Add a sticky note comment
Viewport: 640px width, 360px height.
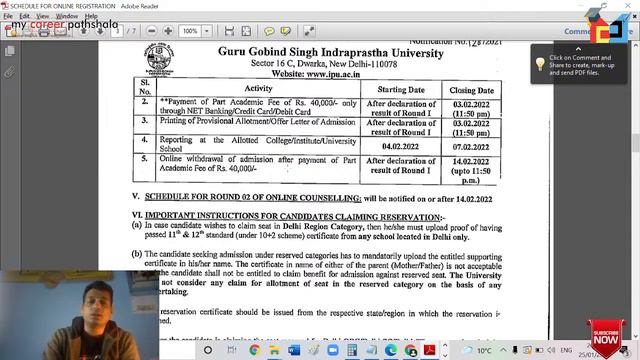(x=269, y=31)
